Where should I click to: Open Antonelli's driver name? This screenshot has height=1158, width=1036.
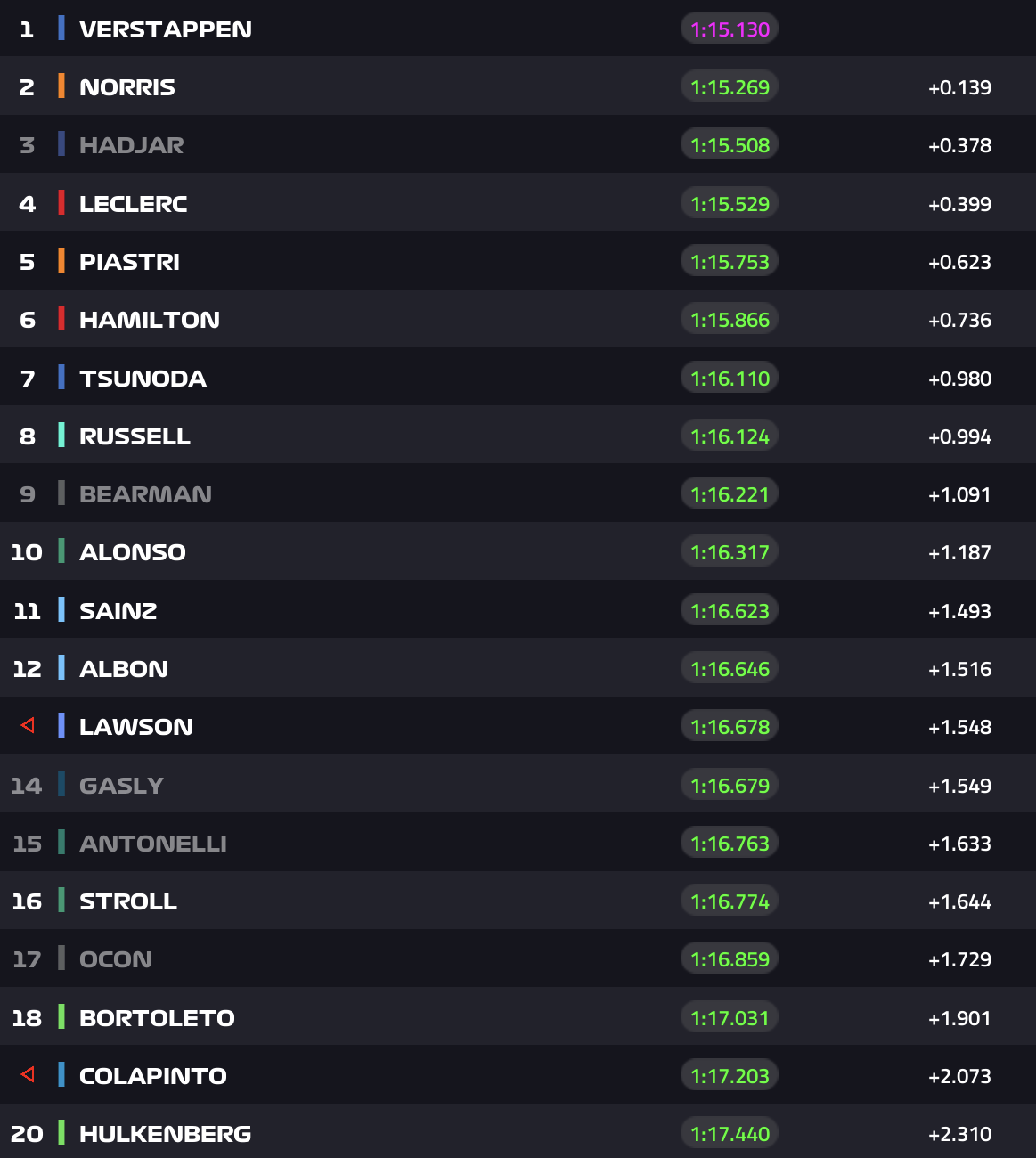pos(152,844)
